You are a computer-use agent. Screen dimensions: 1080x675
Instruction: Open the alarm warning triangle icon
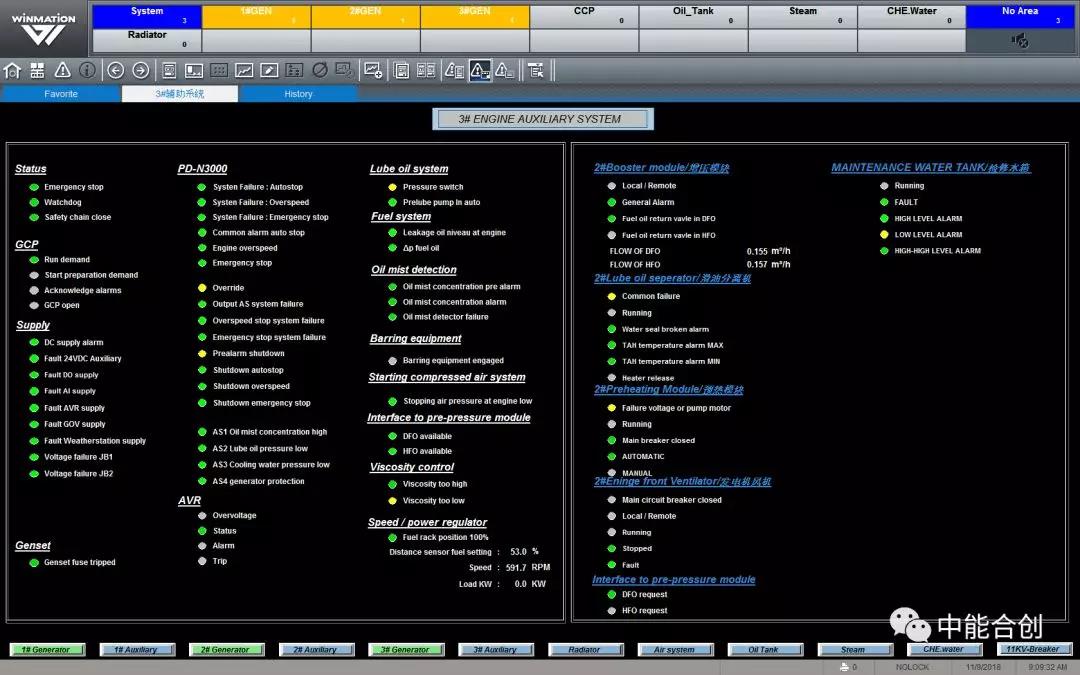point(62,70)
